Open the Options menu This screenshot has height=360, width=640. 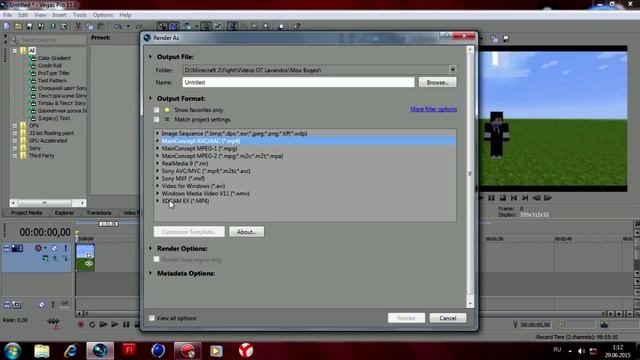[103, 15]
